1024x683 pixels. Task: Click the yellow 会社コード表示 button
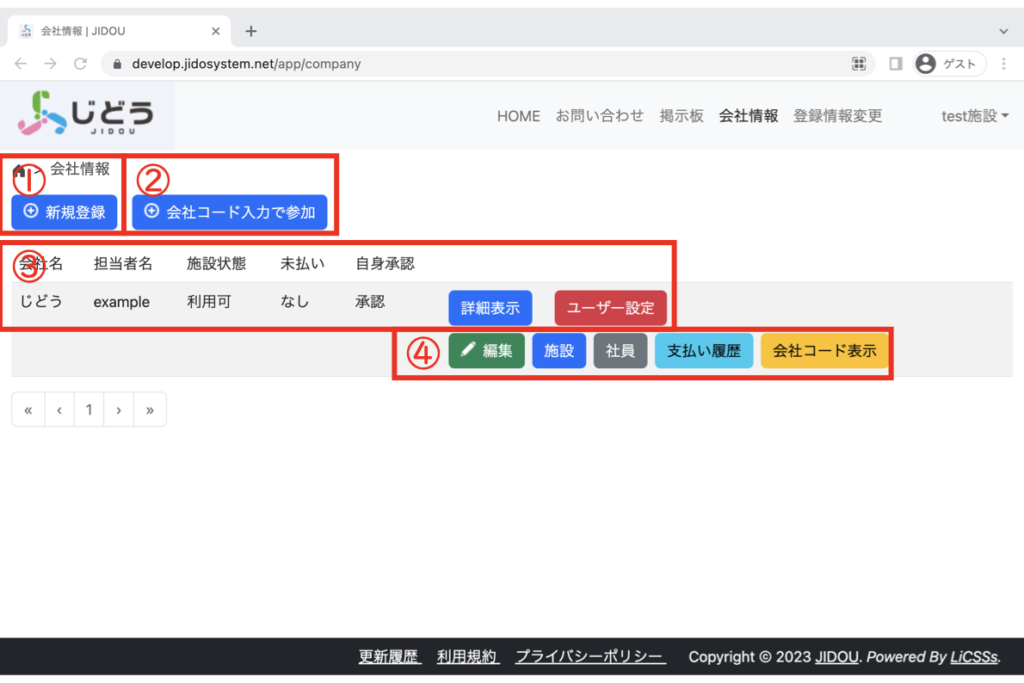[x=824, y=351]
